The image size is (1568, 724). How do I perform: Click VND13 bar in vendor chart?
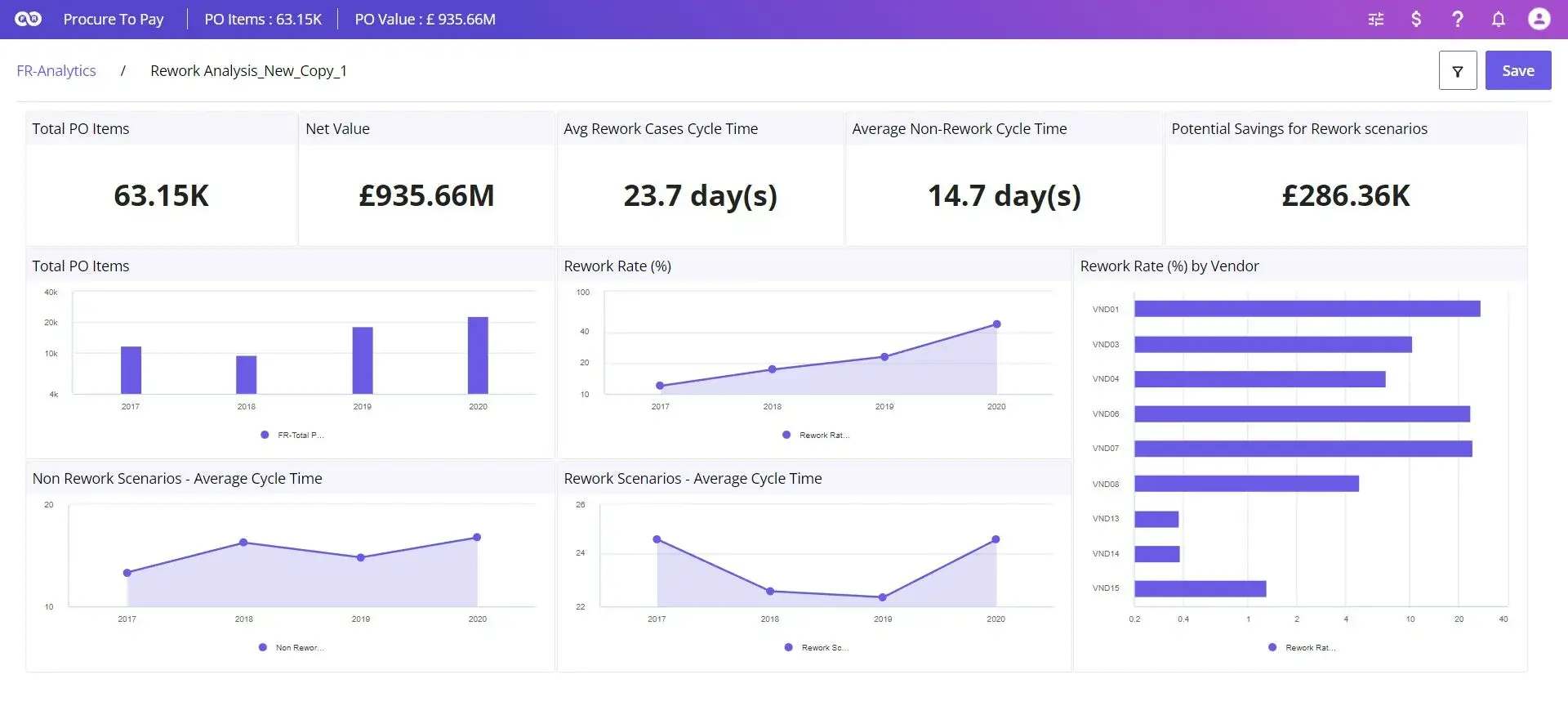click(1156, 519)
